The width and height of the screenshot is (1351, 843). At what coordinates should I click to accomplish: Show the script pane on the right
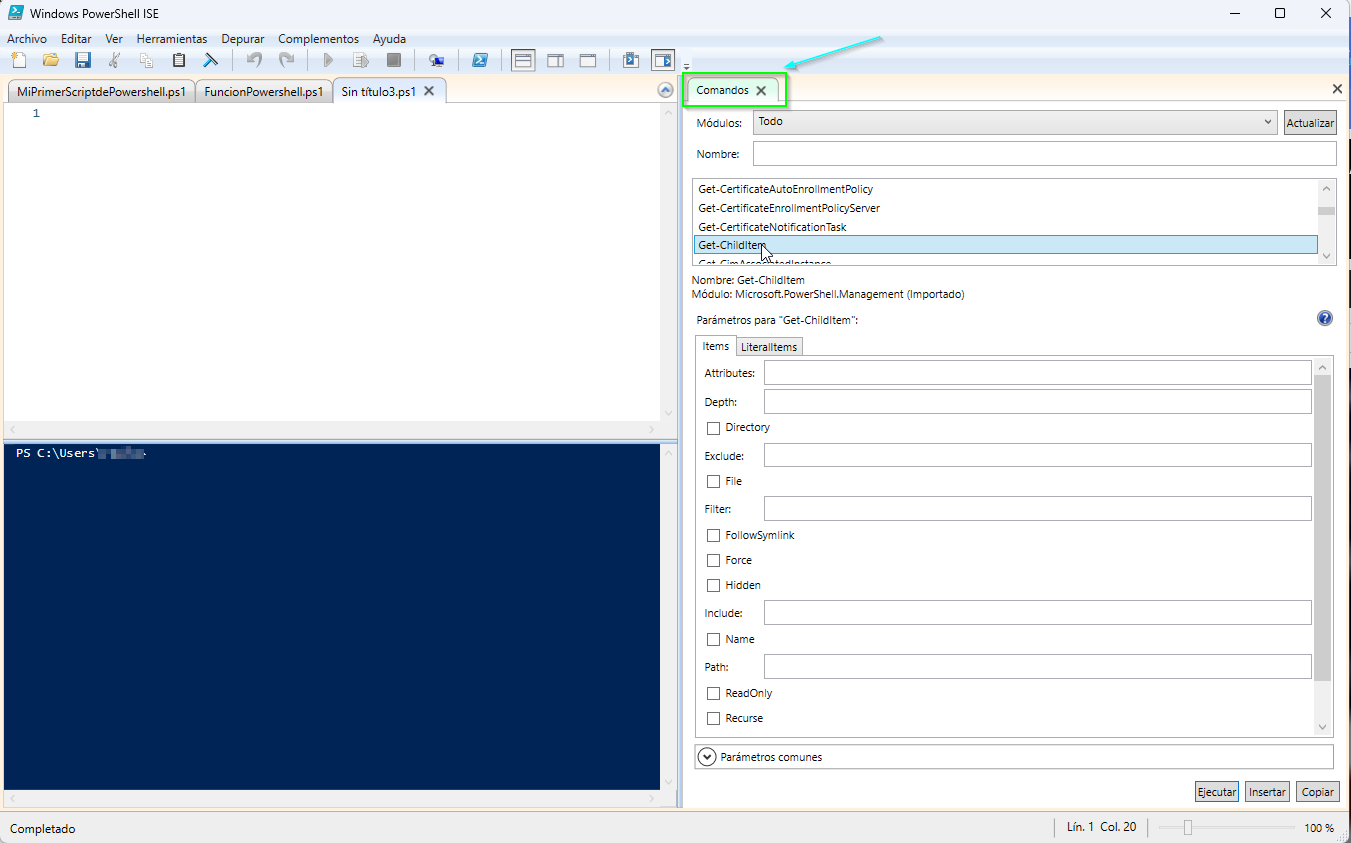point(555,61)
